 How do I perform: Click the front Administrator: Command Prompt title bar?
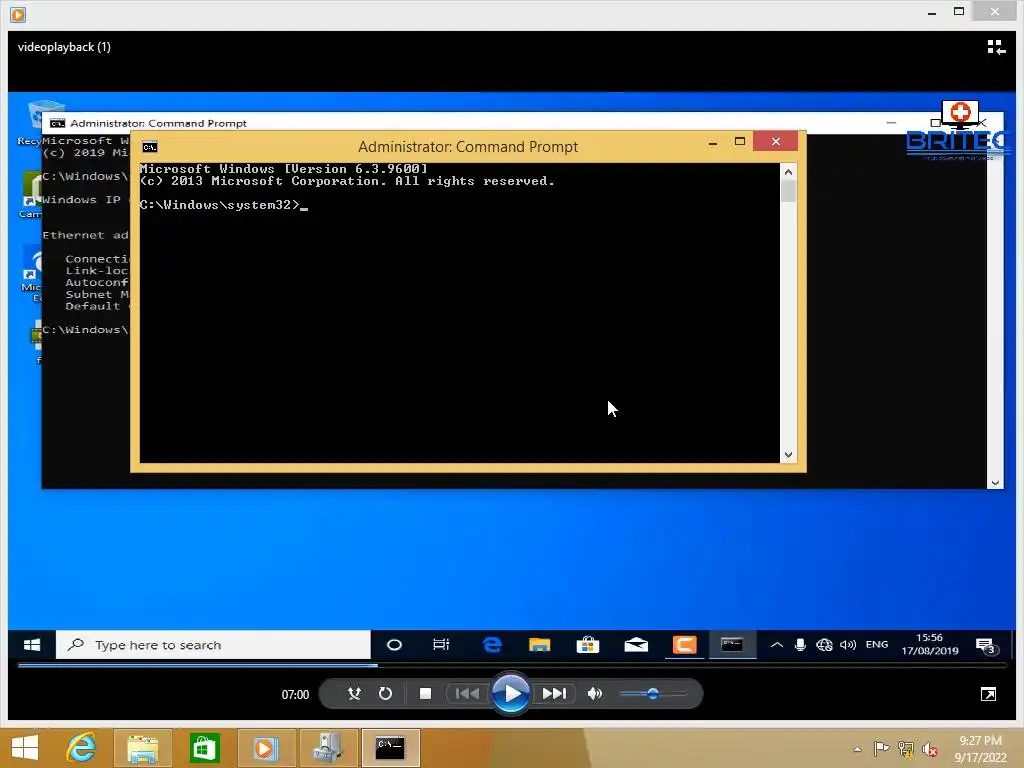(x=468, y=146)
